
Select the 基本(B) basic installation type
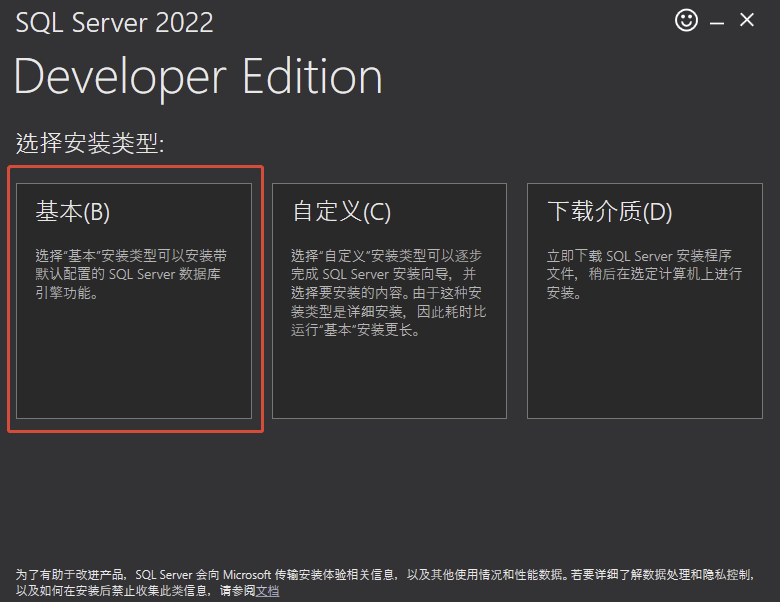[x=73, y=212]
